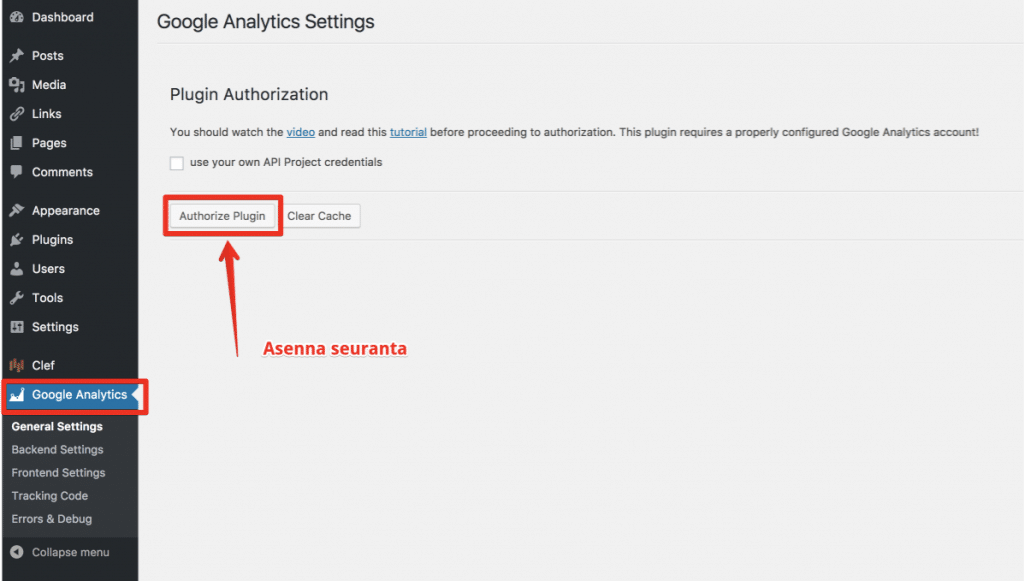
Task: Click the Comments speech bubble icon
Action: [x=17, y=172]
